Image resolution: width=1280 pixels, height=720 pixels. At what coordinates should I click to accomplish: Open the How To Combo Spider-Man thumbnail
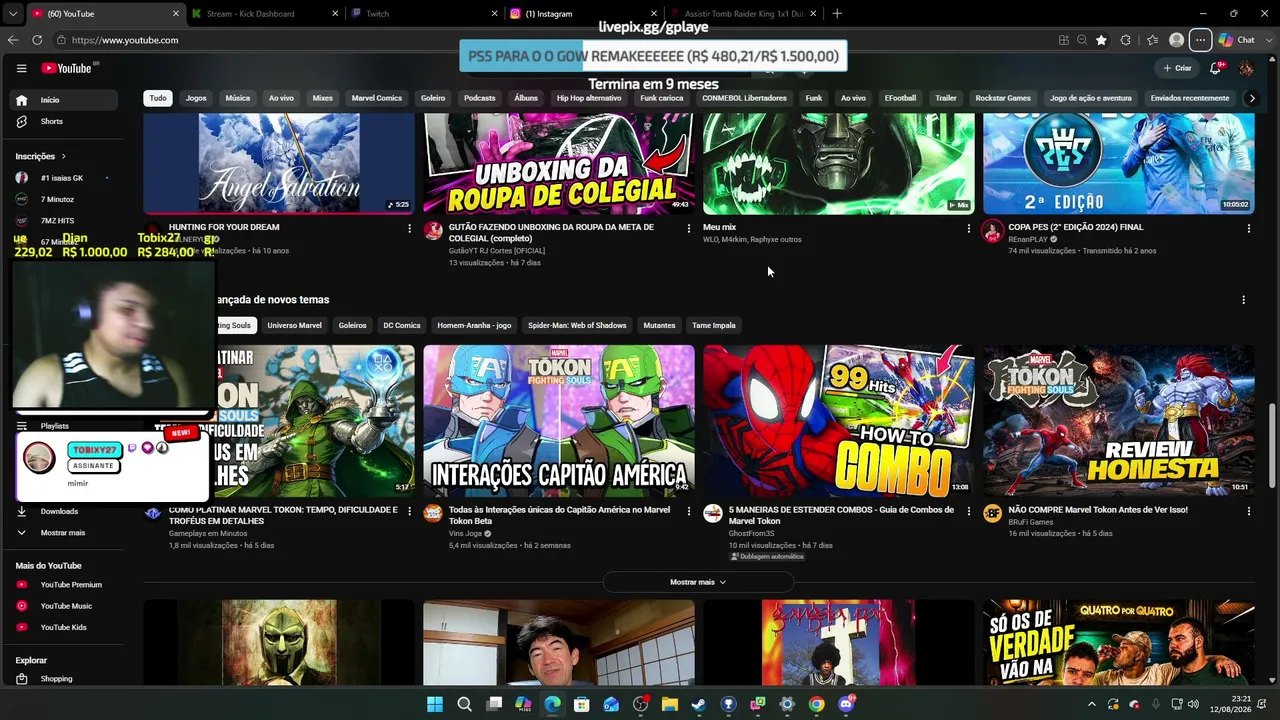click(x=839, y=421)
